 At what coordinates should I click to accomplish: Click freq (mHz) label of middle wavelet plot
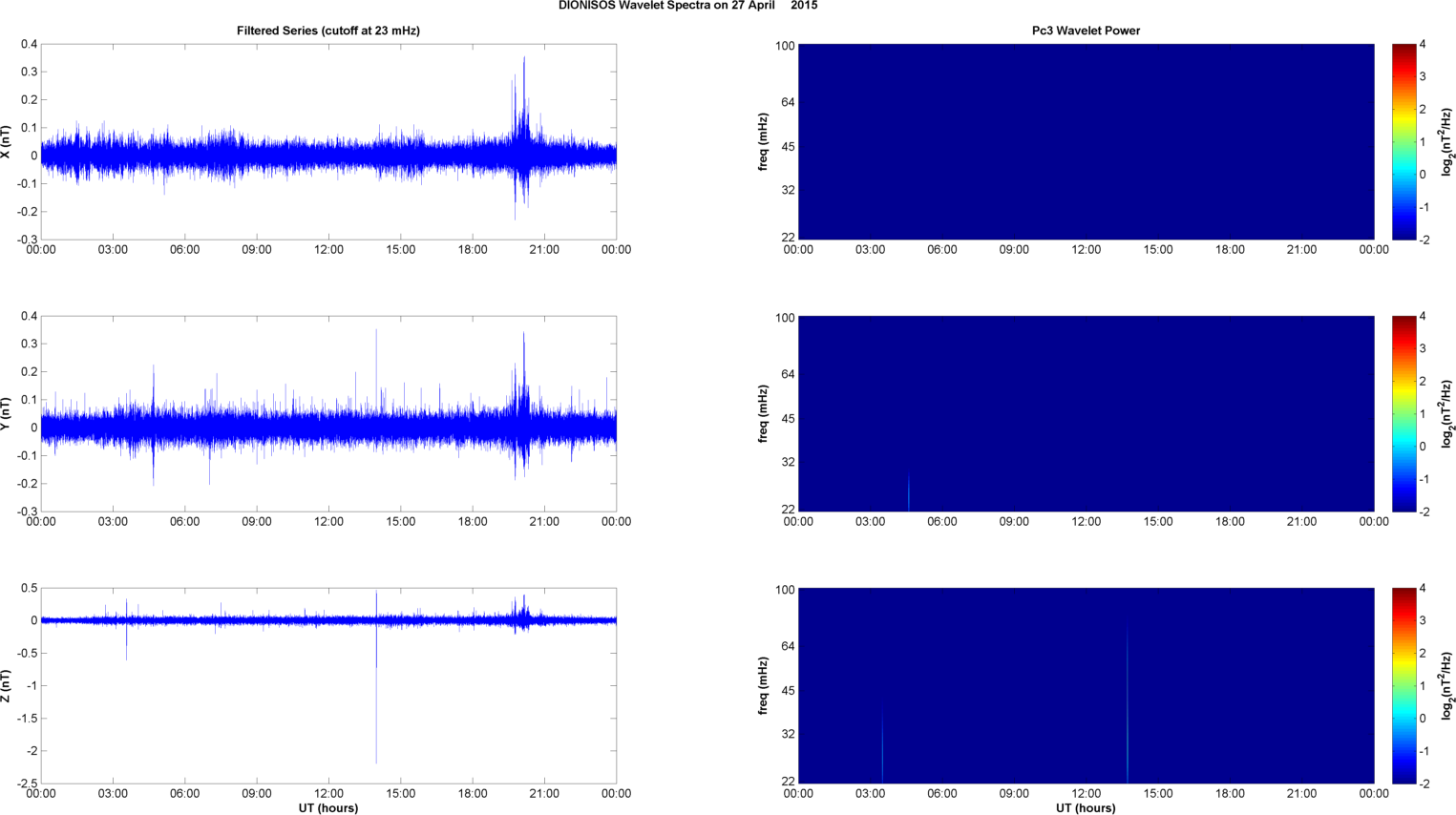(764, 414)
